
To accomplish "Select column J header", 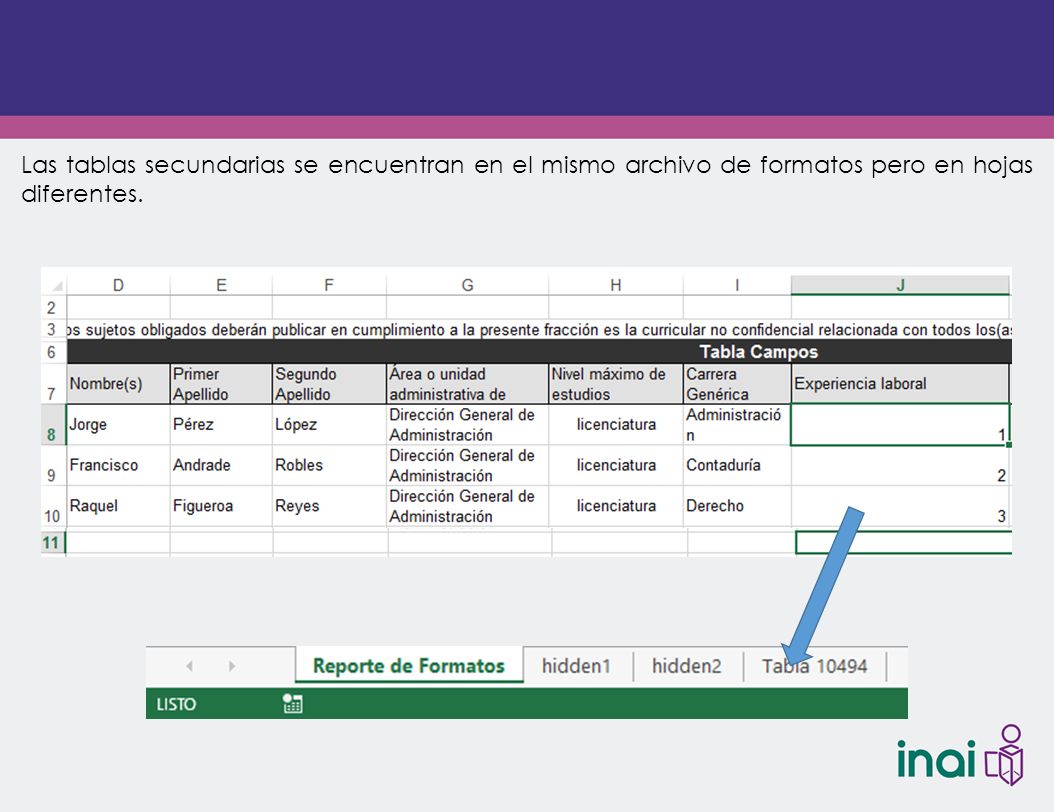I will click(x=900, y=285).
